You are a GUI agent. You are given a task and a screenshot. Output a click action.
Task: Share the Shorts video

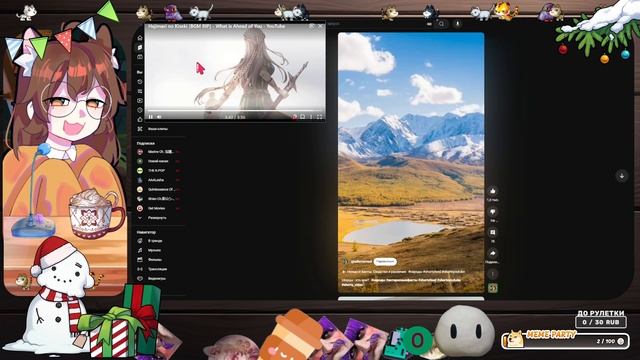493,253
